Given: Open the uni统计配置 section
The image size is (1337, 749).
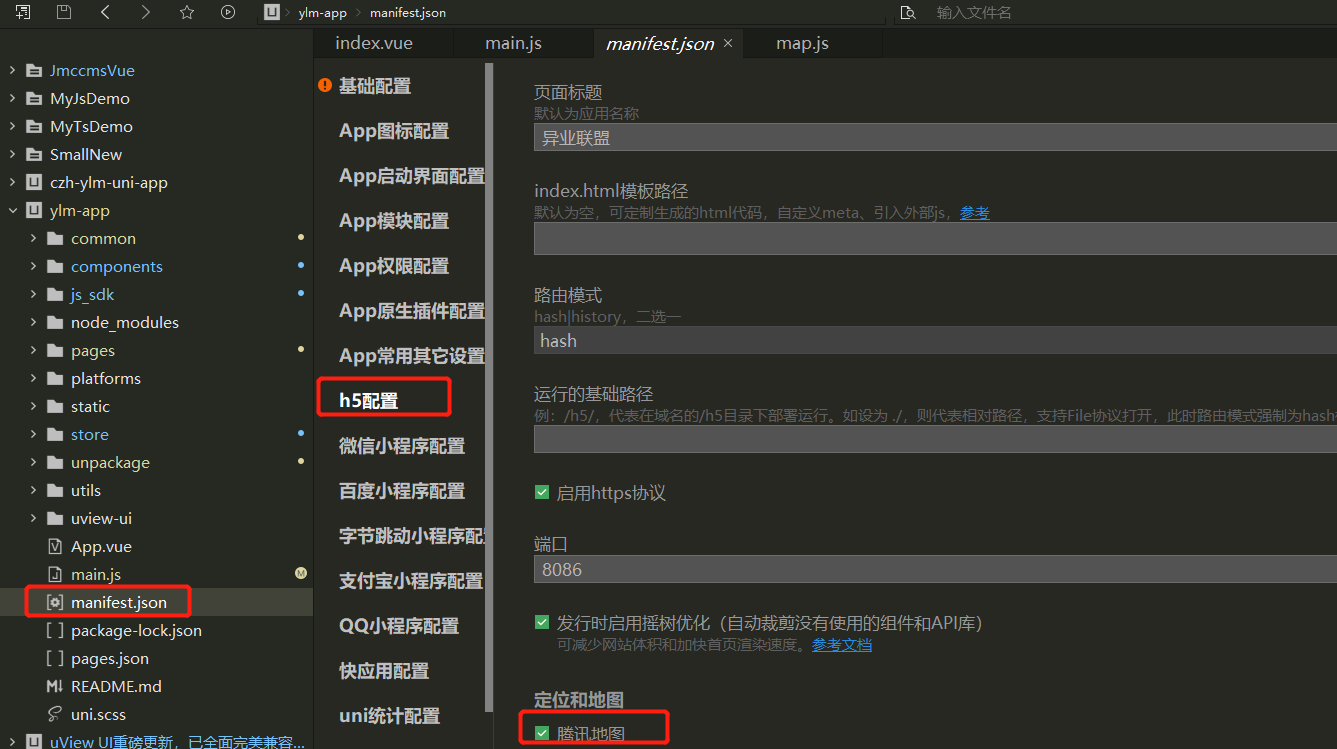Looking at the screenshot, I should (390, 716).
